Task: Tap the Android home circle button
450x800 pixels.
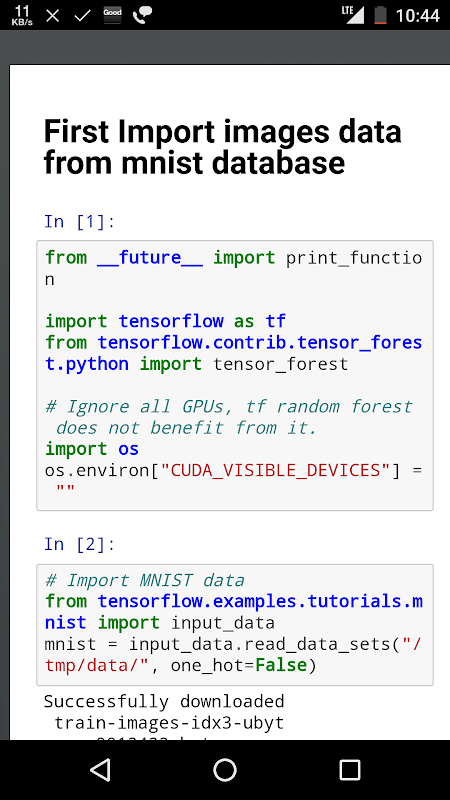Action: point(225,770)
